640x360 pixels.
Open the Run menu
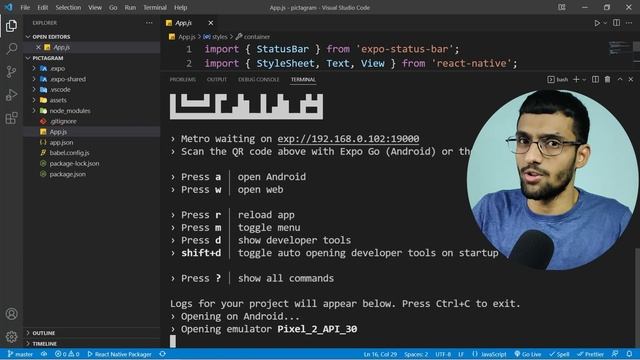pos(130,7)
